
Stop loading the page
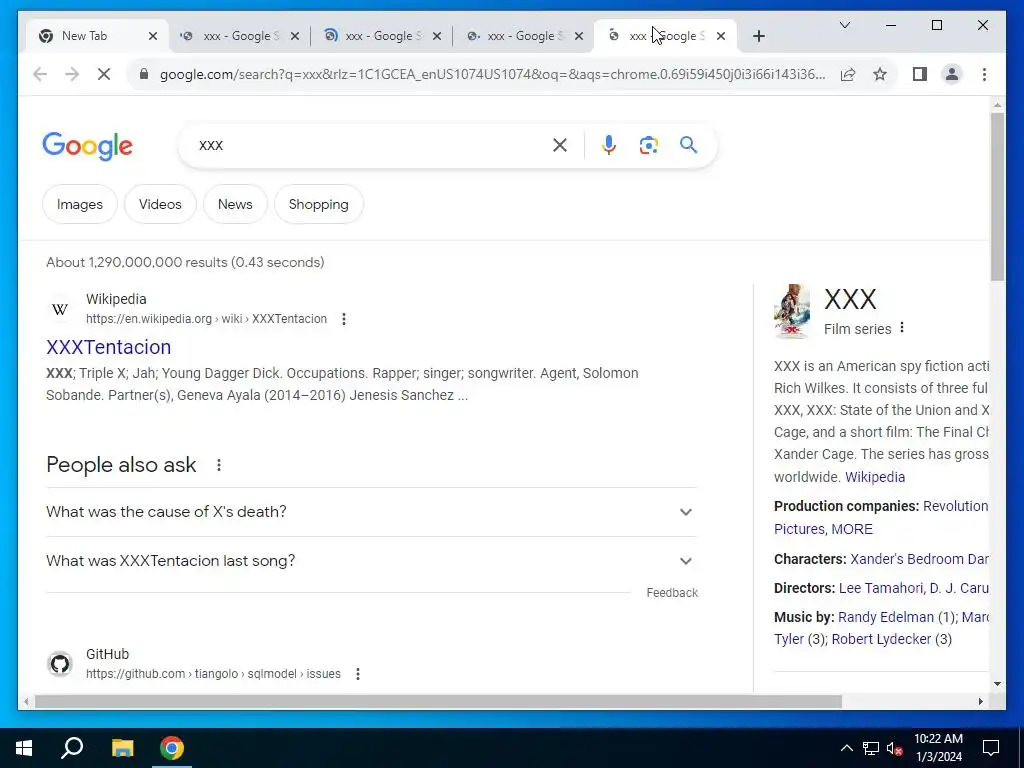[x=104, y=74]
